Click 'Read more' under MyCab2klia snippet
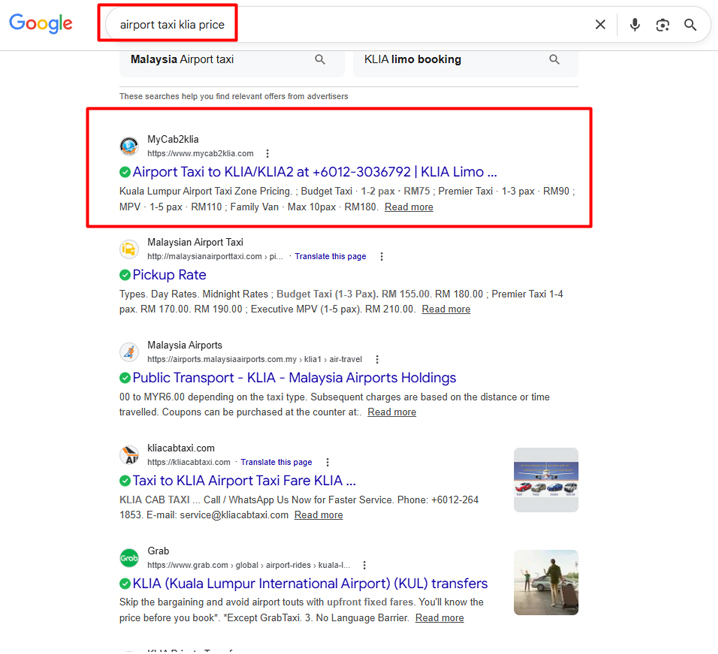Viewport: 718px width, 654px height. pyautogui.click(x=408, y=207)
